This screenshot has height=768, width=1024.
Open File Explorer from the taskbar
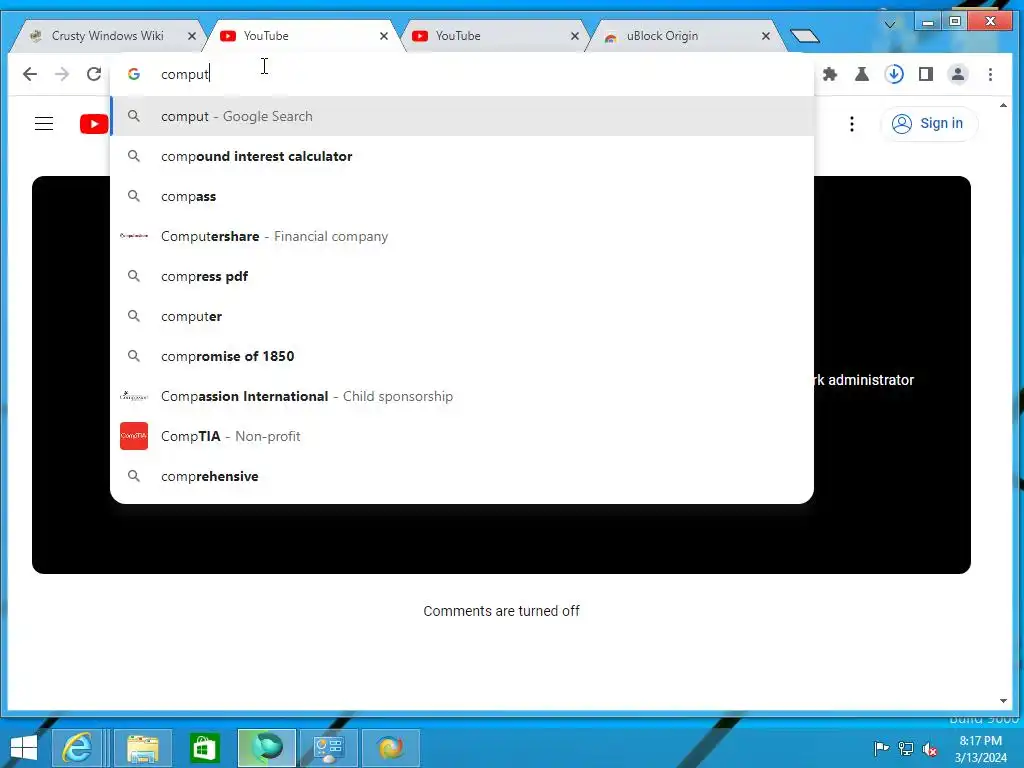coord(142,748)
